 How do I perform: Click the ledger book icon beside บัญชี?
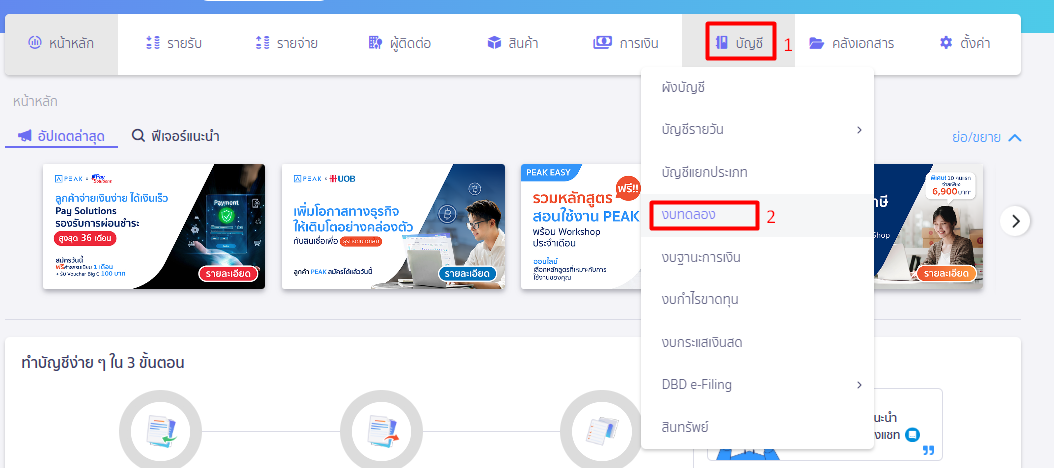pyautogui.click(x=722, y=43)
